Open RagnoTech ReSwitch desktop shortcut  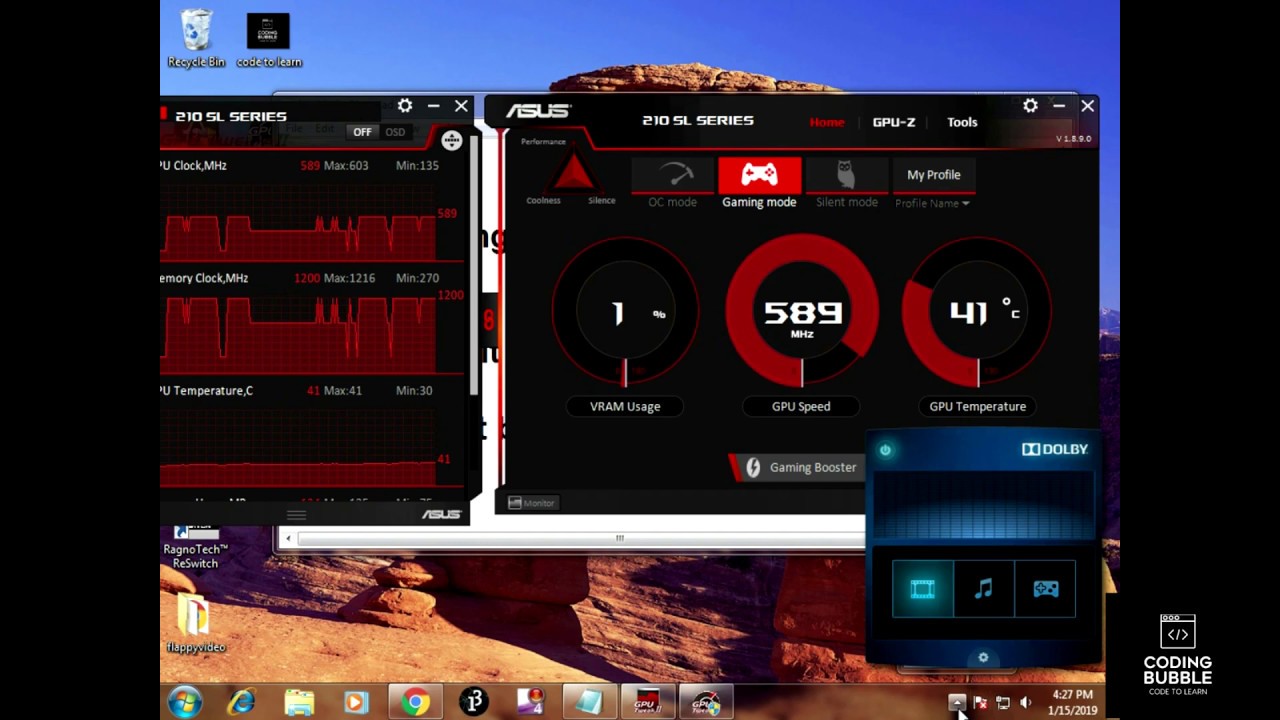tap(195, 548)
